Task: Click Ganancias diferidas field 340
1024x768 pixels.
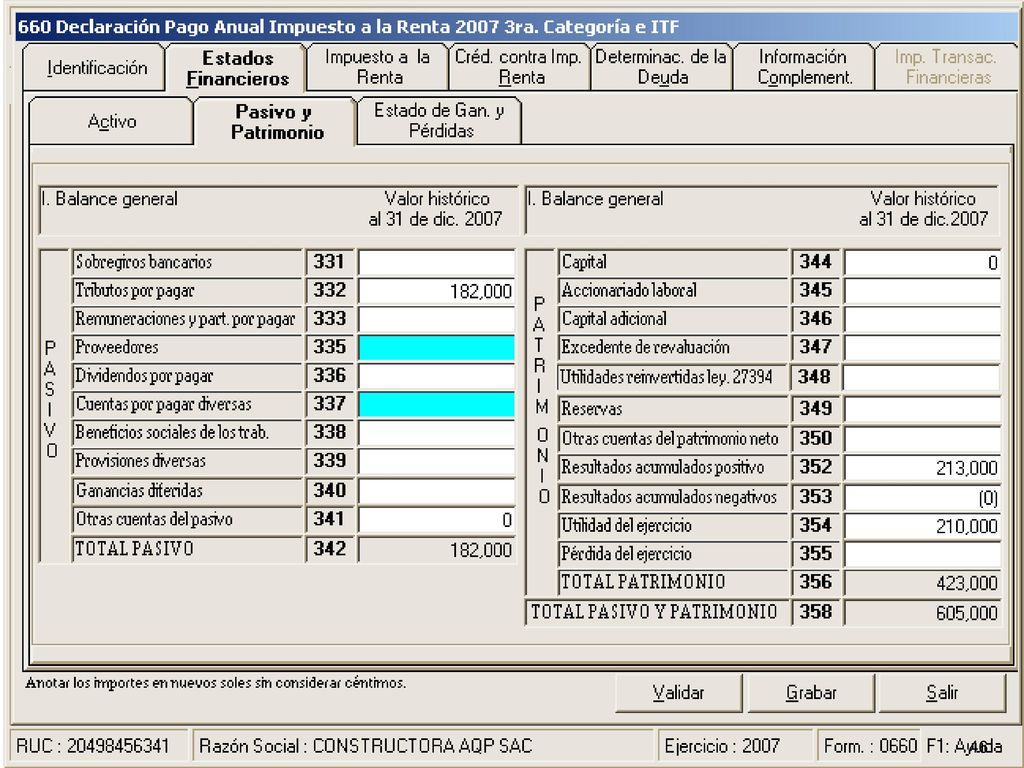Action: pos(436,491)
